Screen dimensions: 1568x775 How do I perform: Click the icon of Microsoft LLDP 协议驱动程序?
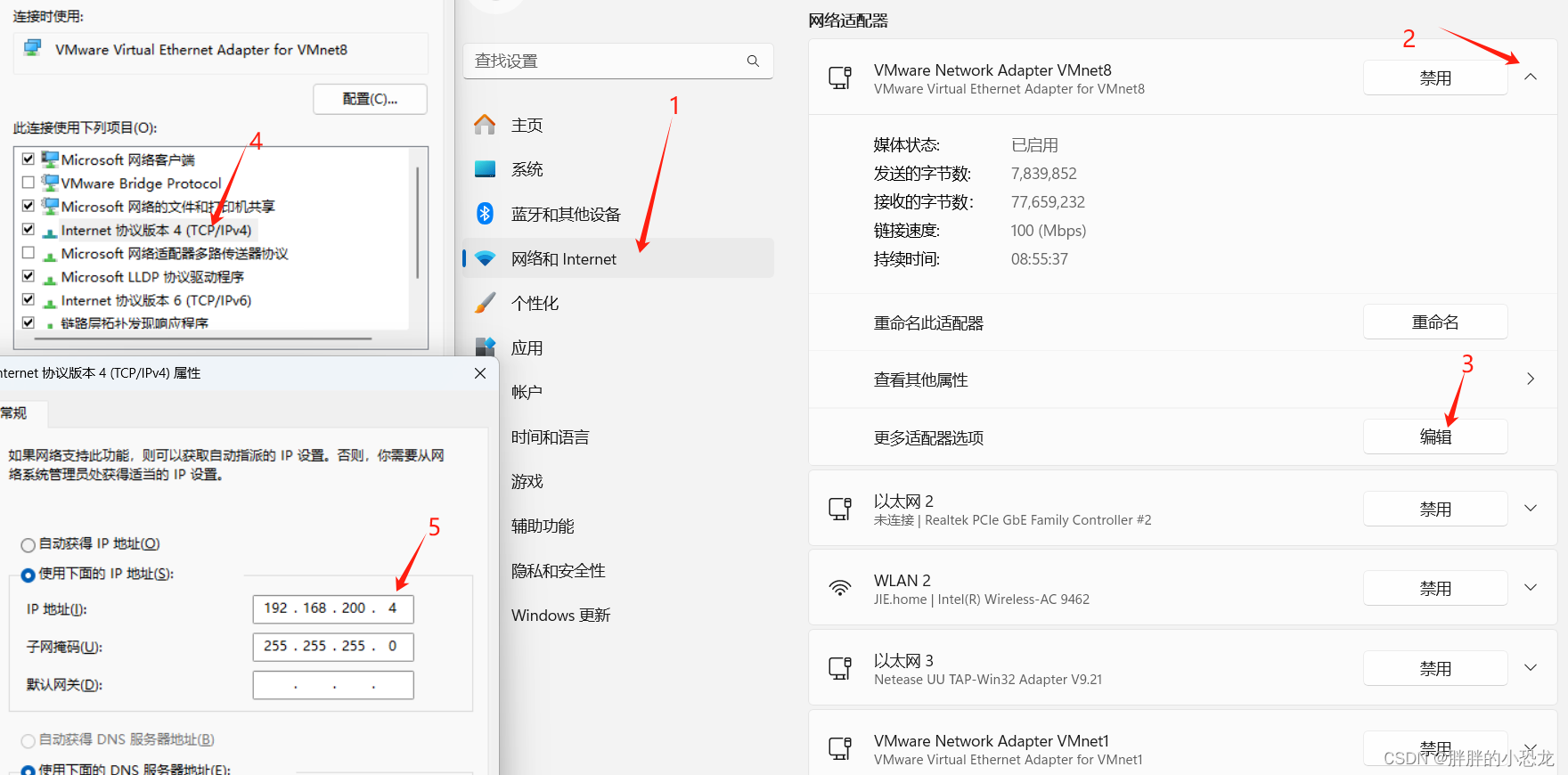pyautogui.click(x=50, y=279)
